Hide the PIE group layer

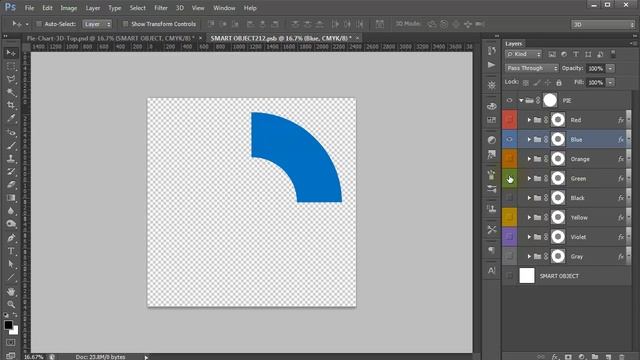pyautogui.click(x=509, y=100)
